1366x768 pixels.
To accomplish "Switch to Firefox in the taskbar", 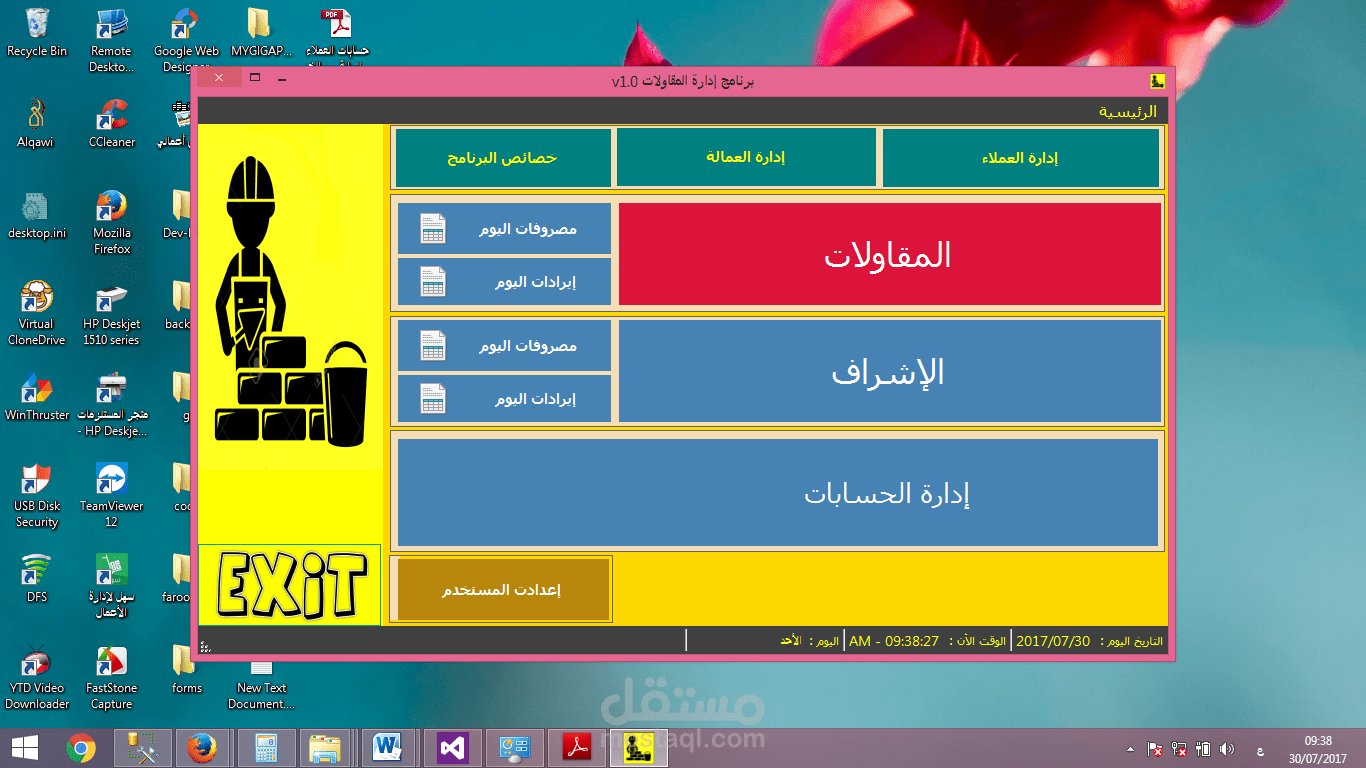I will click(202, 747).
